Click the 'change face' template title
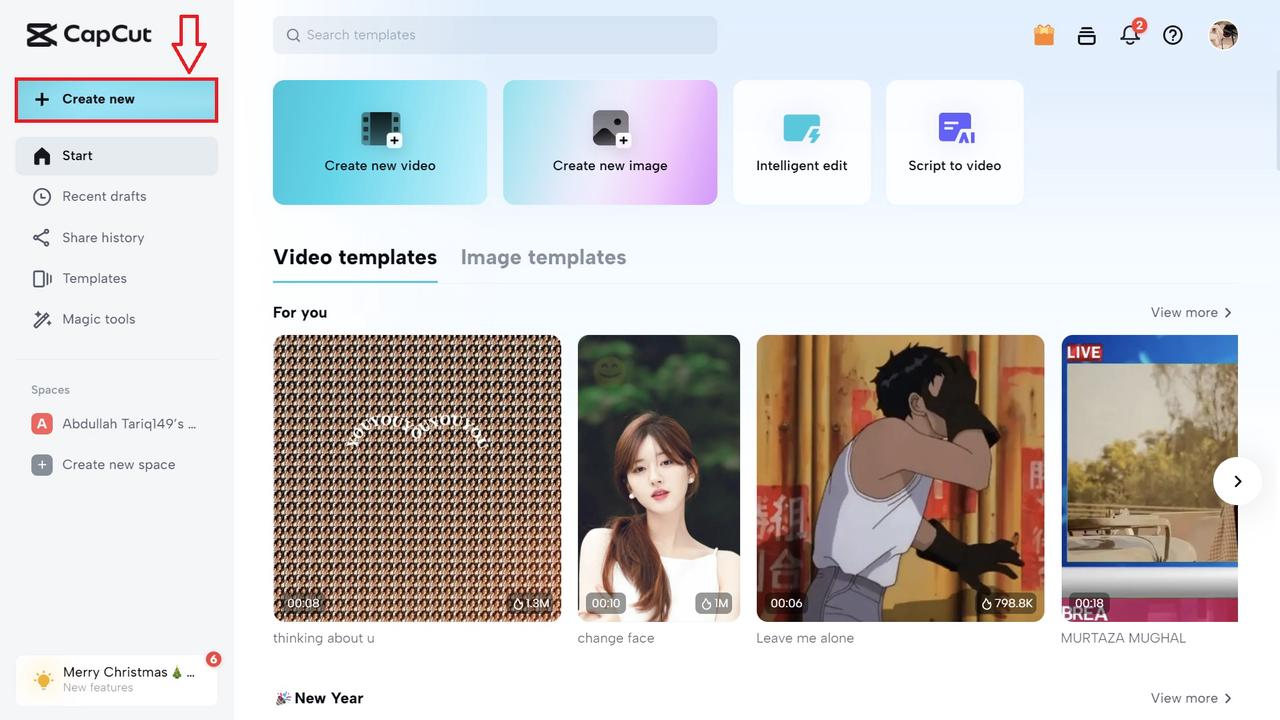This screenshot has height=720, width=1280. click(616, 638)
